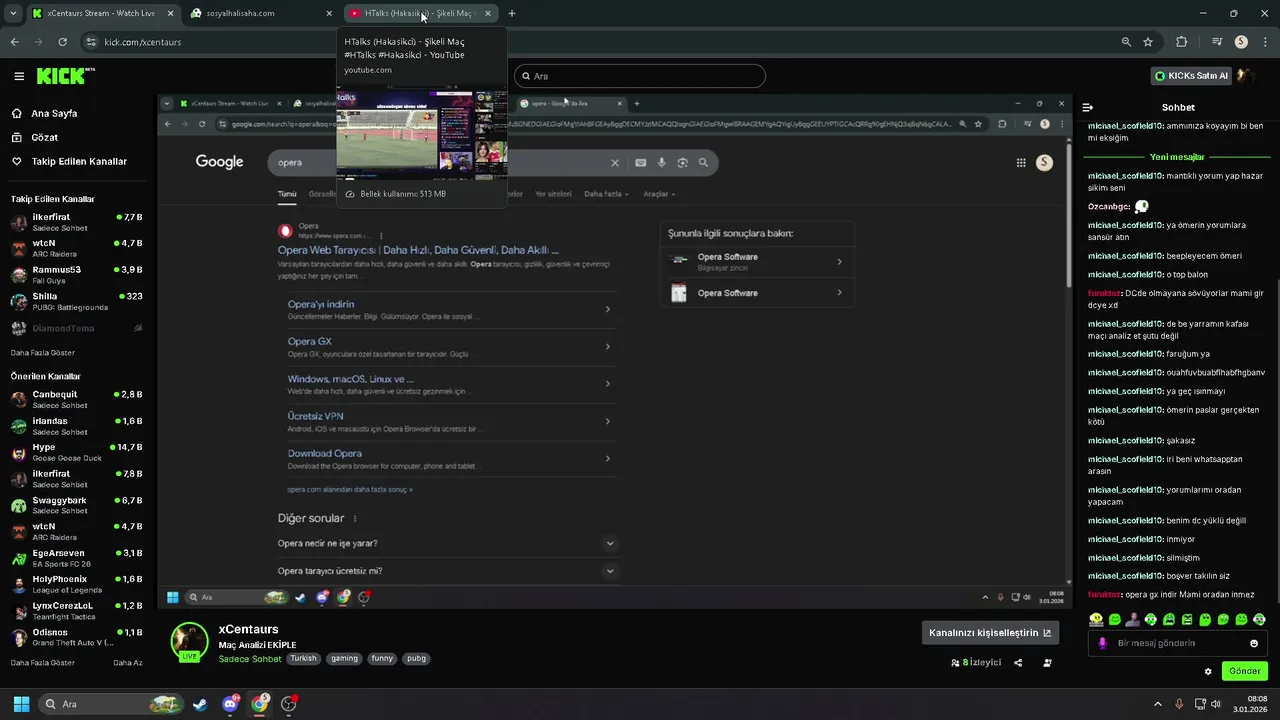Close the sosyalhalisaha.com tab
Image resolution: width=1280 pixels, height=720 pixels.
[330, 13]
